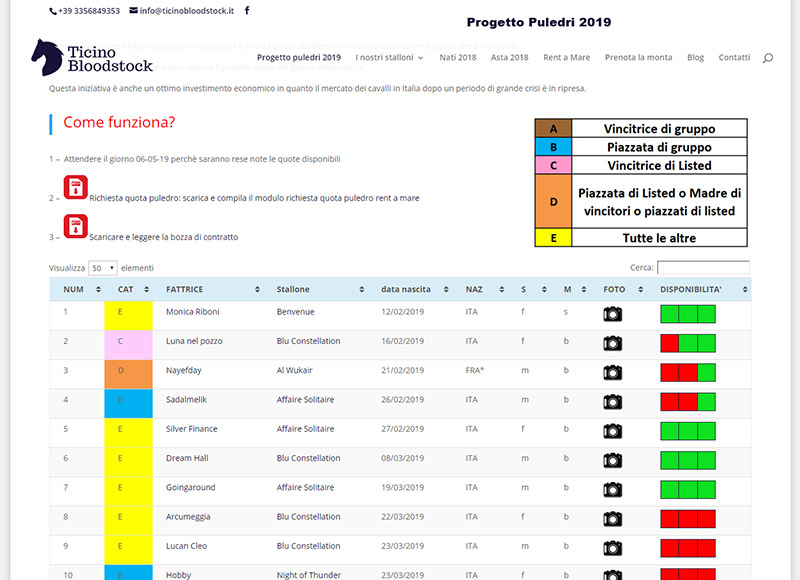Screen dimensions: 800x580
Task: Click the orange category D cell of Nayefday
Action: pos(129,374)
